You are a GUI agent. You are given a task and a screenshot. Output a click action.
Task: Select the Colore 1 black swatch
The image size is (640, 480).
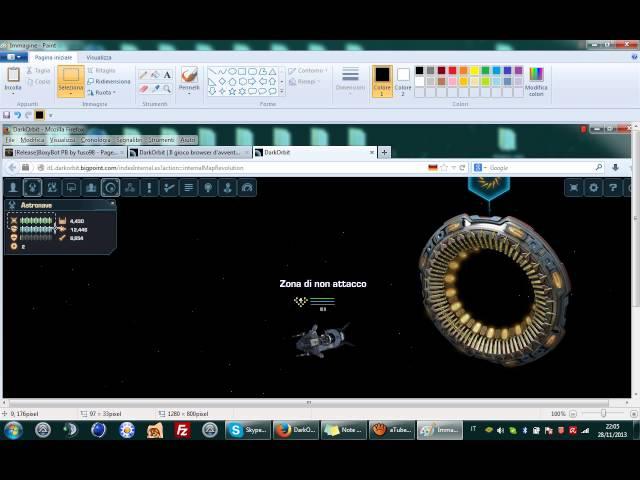[x=382, y=81]
